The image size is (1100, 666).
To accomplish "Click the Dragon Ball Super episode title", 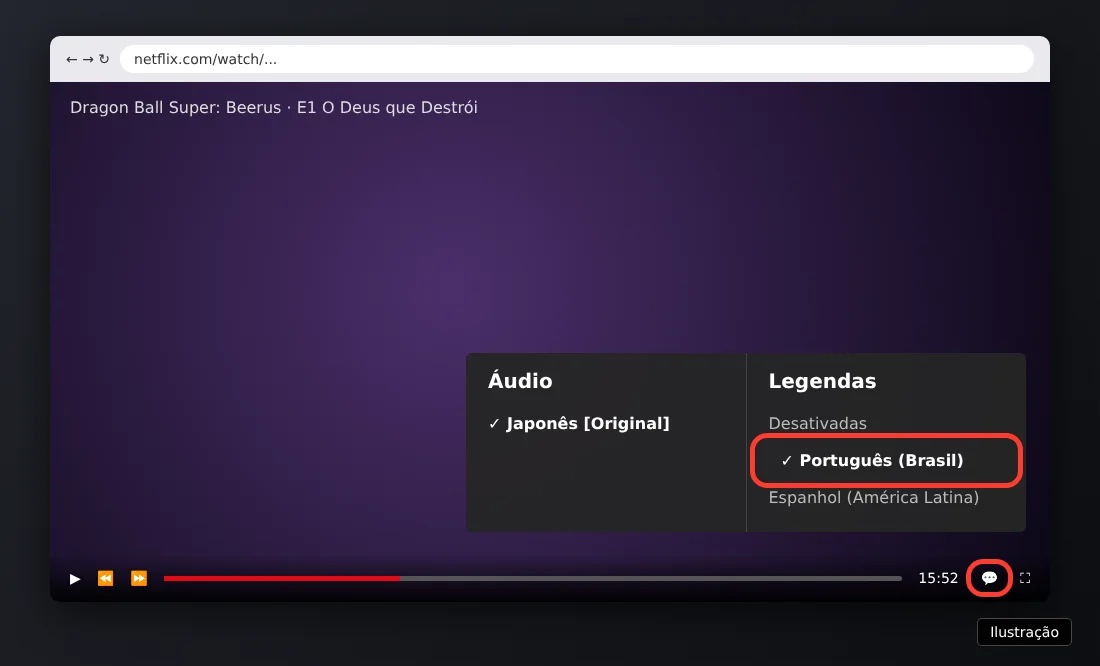I will tap(274, 107).
